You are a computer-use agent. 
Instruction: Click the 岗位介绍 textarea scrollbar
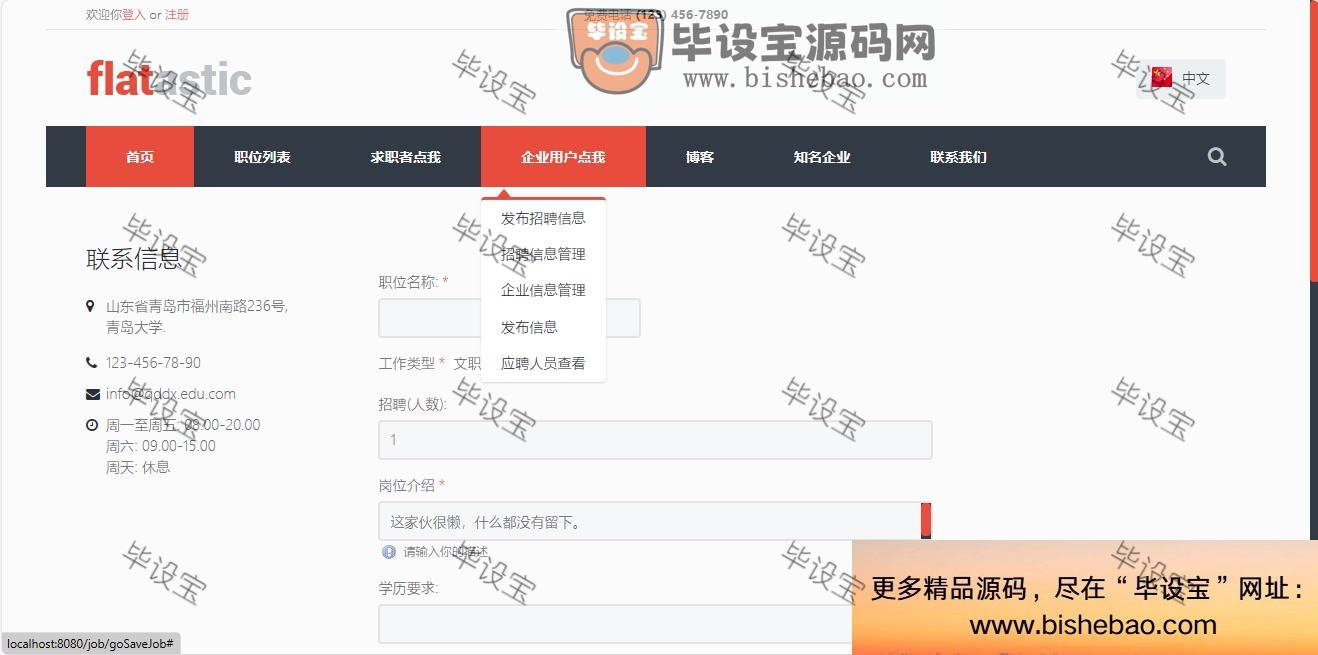pyautogui.click(x=926, y=521)
